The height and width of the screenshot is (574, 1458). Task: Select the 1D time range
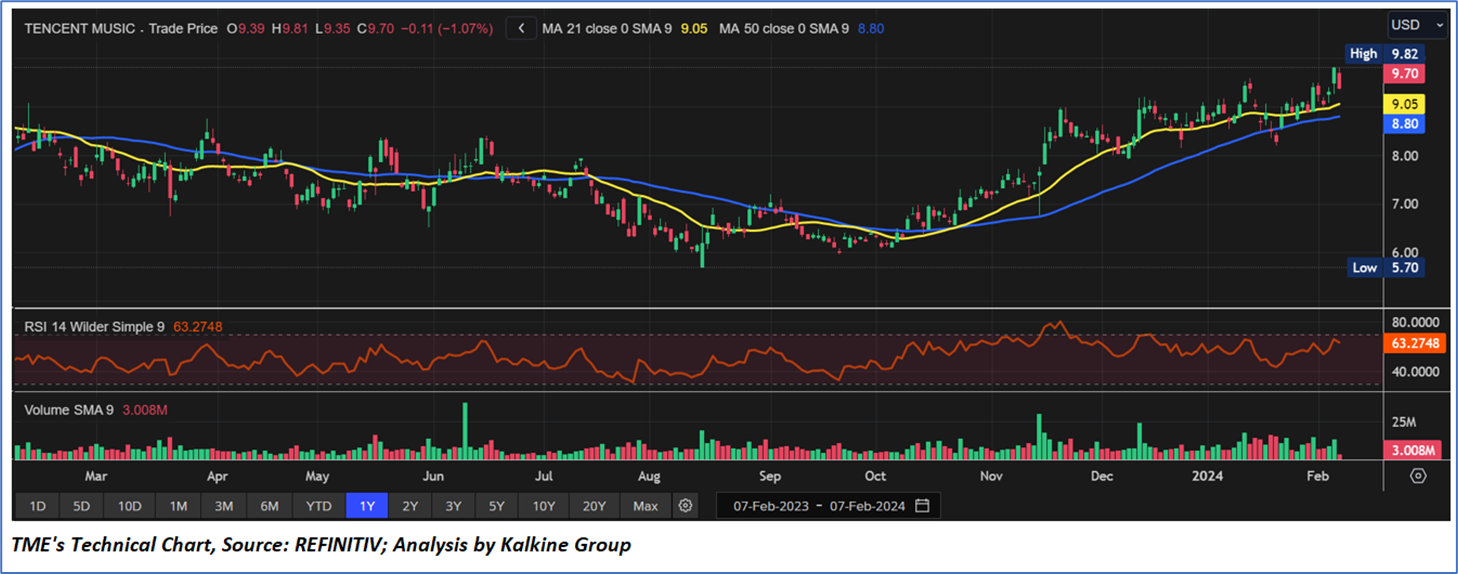point(37,506)
